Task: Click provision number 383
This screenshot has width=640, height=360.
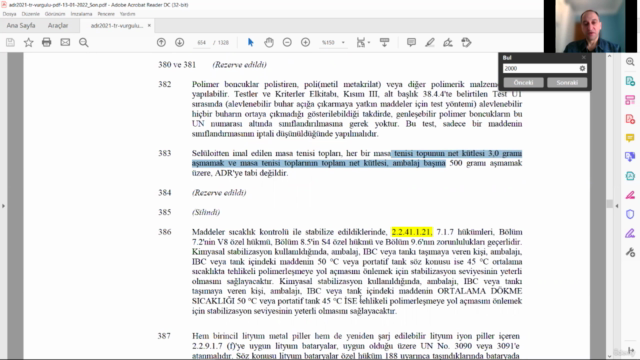Action: pyautogui.click(x=164, y=153)
